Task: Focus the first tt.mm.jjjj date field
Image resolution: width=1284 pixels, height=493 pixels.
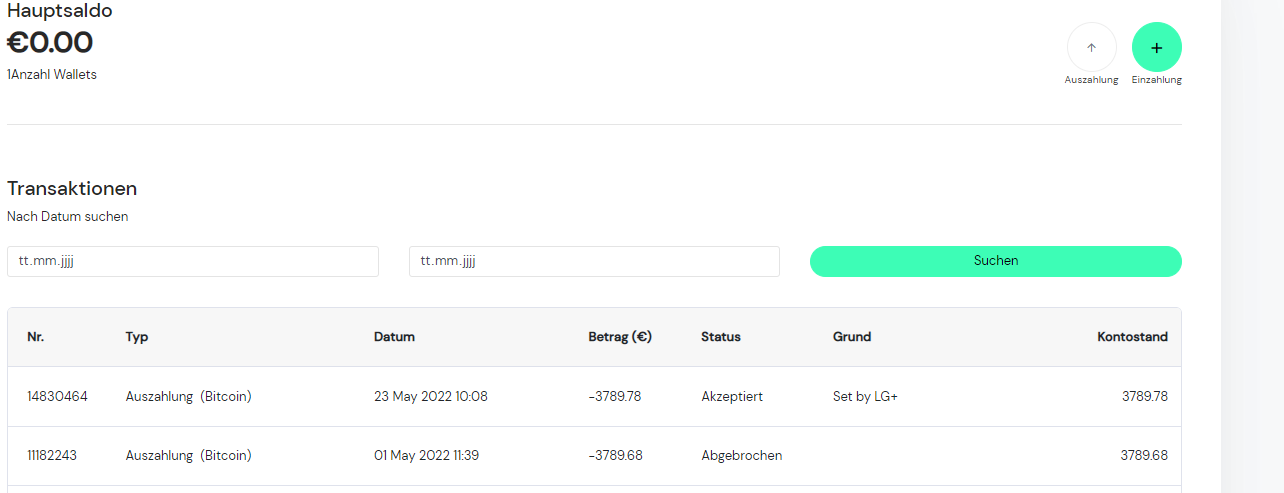Action: tap(193, 261)
